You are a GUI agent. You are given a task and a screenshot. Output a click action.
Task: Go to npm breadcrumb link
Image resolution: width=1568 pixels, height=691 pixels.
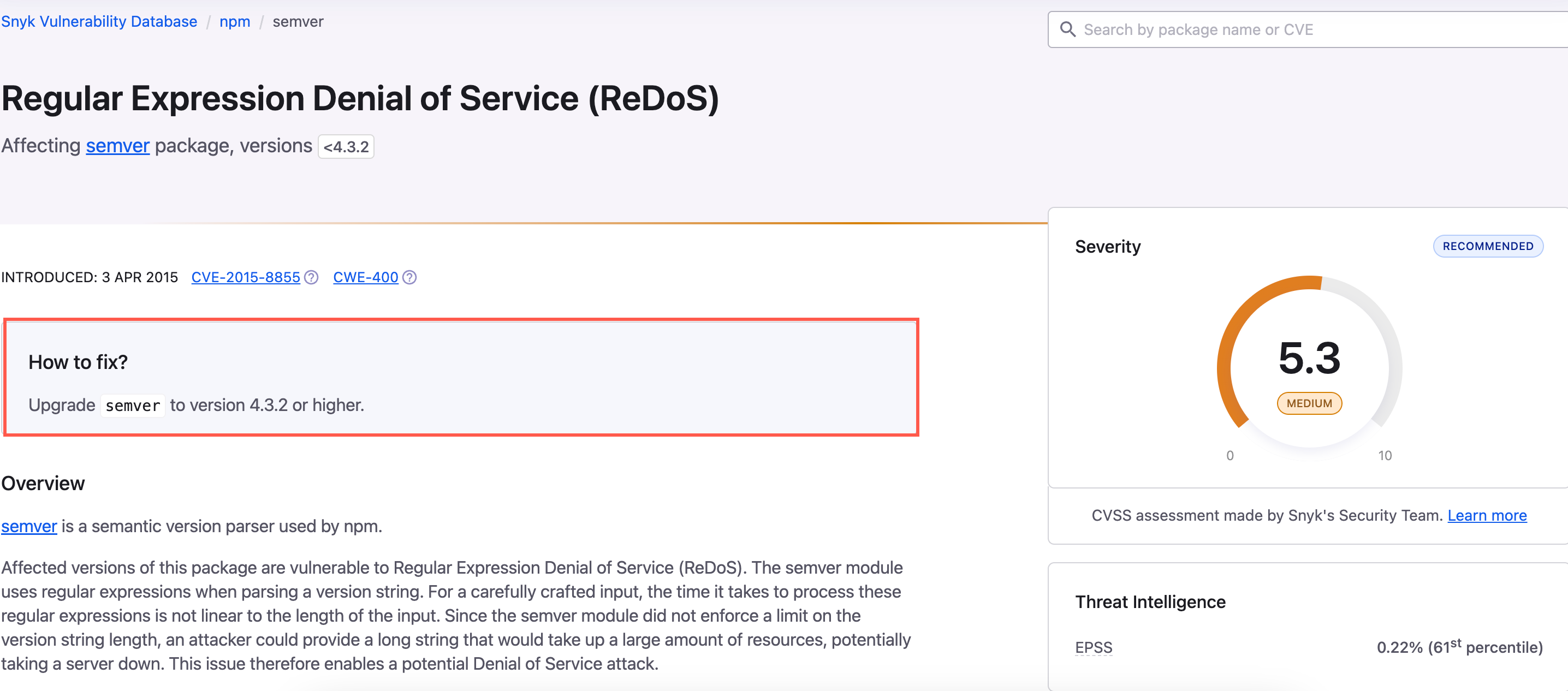point(235,21)
